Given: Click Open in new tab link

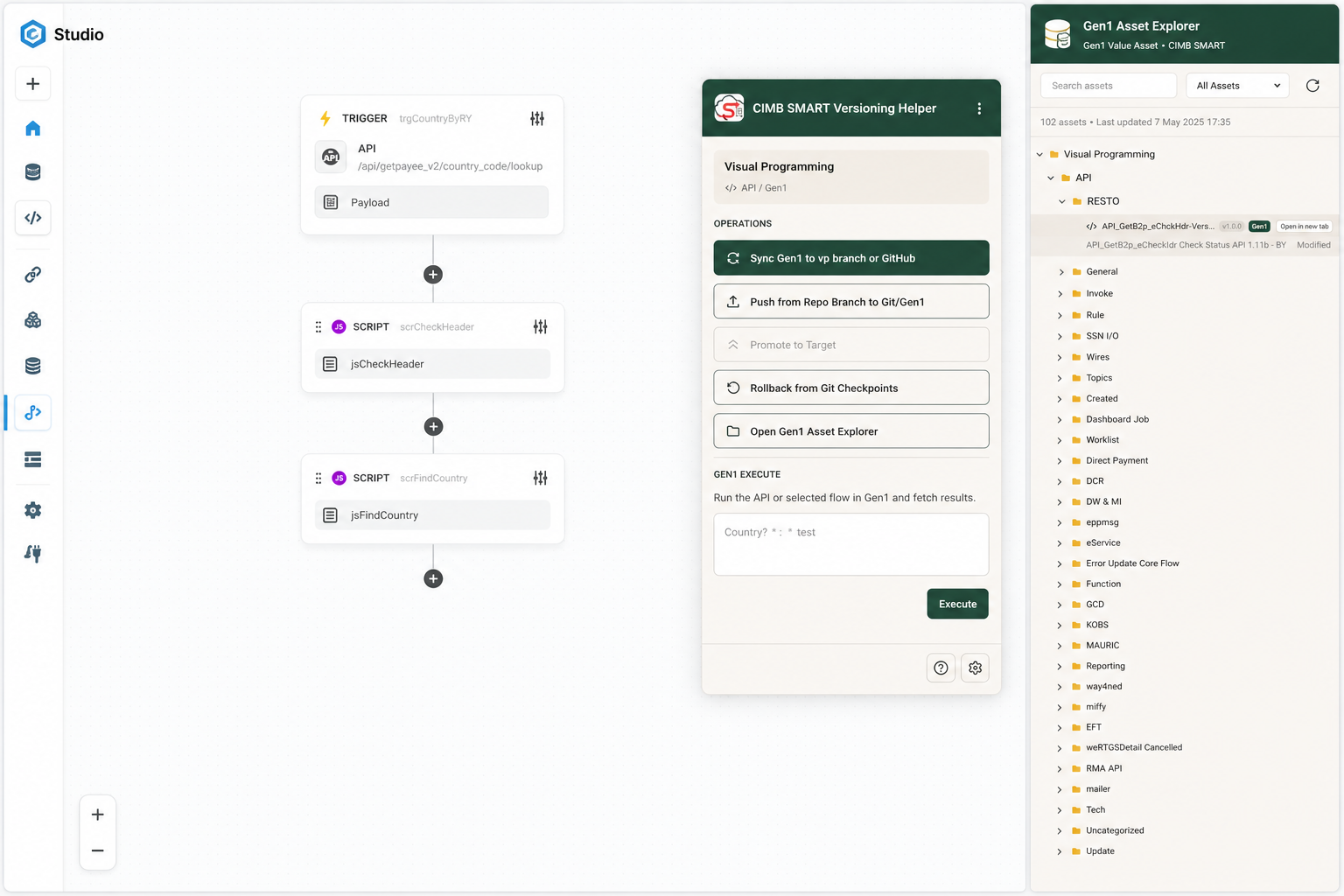Looking at the screenshot, I should (x=1305, y=227).
